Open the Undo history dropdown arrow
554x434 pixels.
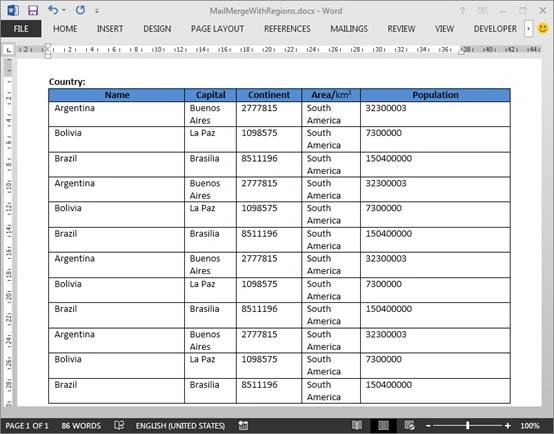pyautogui.click(x=64, y=10)
